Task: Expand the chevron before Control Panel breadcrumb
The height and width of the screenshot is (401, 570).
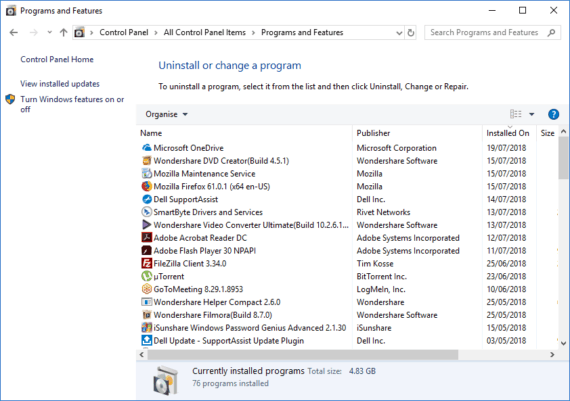Action: pyautogui.click(x=92, y=33)
